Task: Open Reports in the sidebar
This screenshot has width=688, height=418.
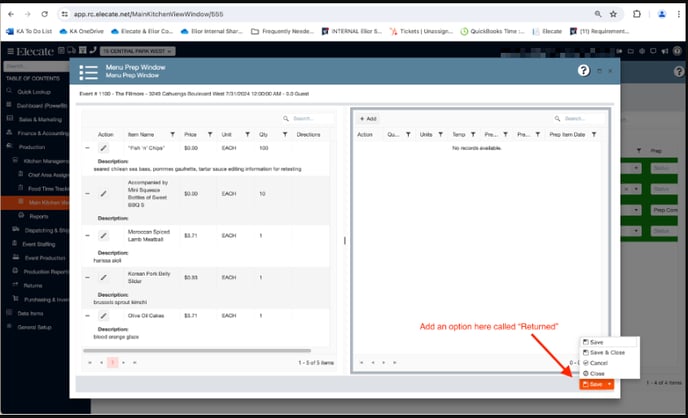Action: click(x=39, y=216)
